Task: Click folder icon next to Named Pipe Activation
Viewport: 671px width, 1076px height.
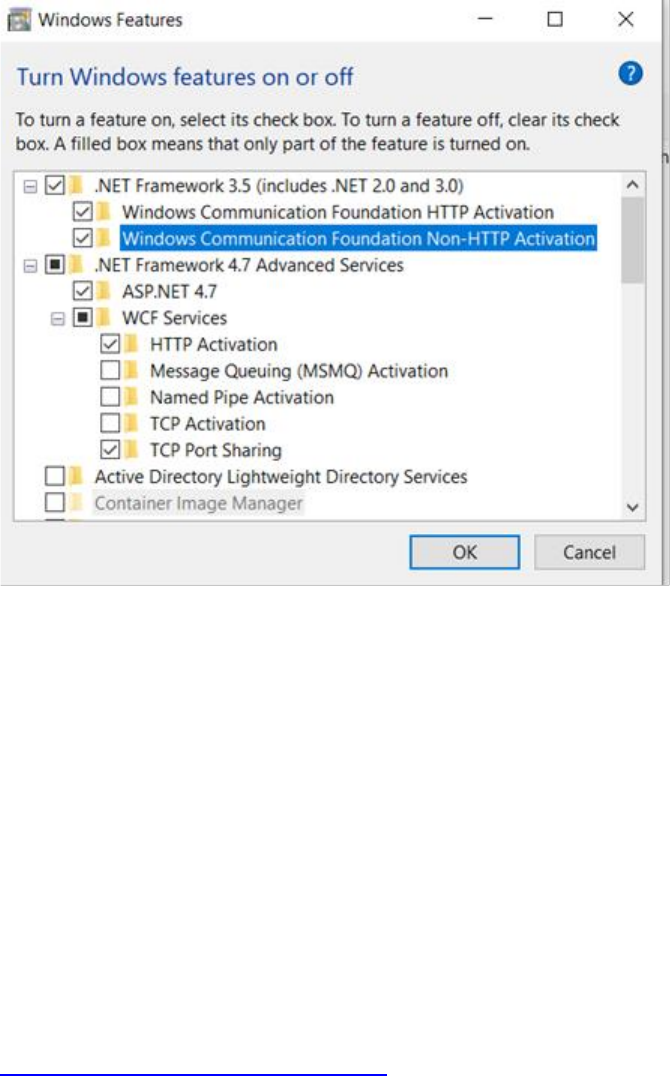Action: 132,397
